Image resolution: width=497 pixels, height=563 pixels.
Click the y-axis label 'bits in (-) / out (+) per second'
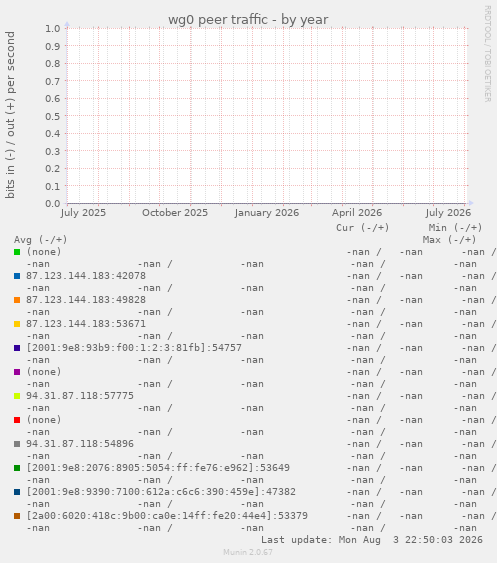click(10, 115)
